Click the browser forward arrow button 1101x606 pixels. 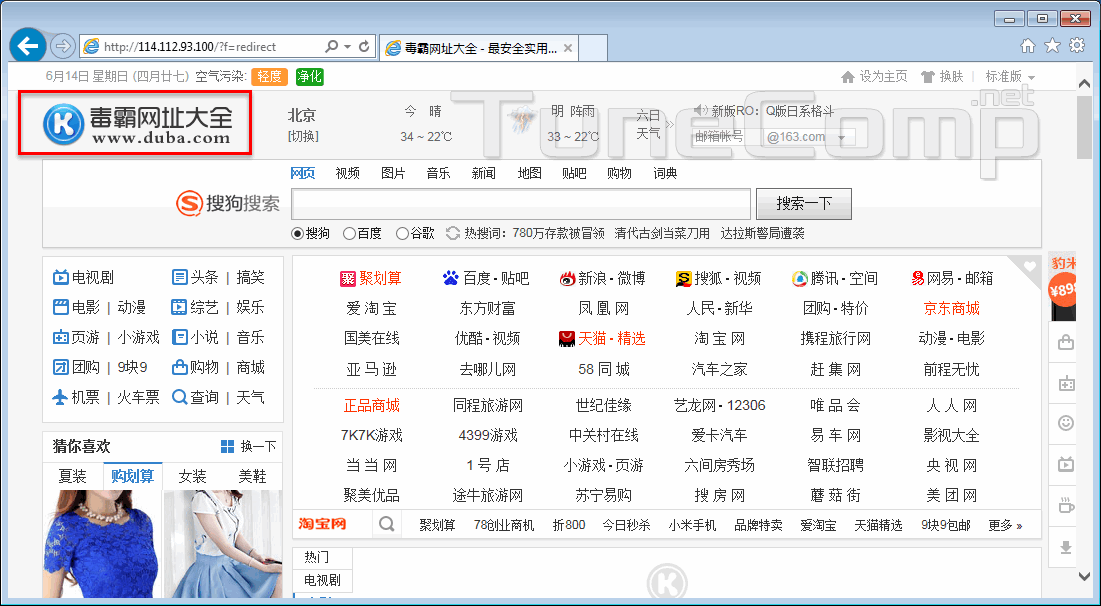[63, 46]
